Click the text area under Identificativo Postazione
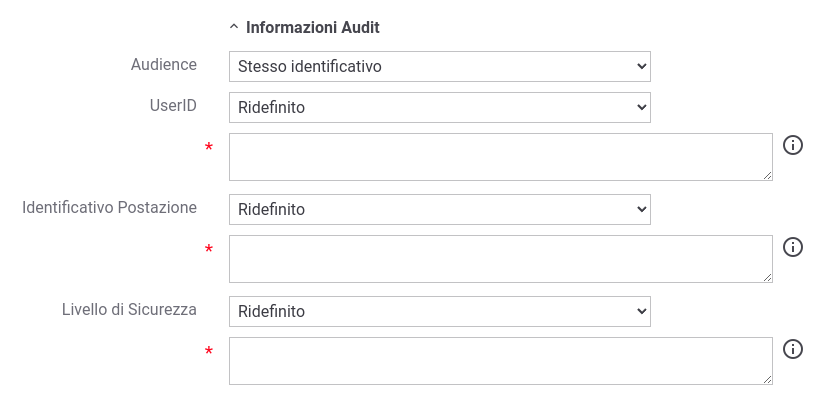The width and height of the screenshot is (829, 402). 501,259
